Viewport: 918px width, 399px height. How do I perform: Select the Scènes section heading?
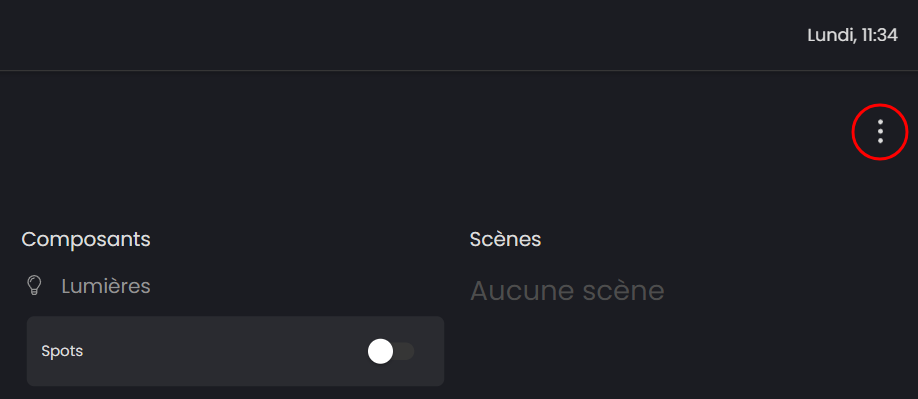click(x=505, y=239)
